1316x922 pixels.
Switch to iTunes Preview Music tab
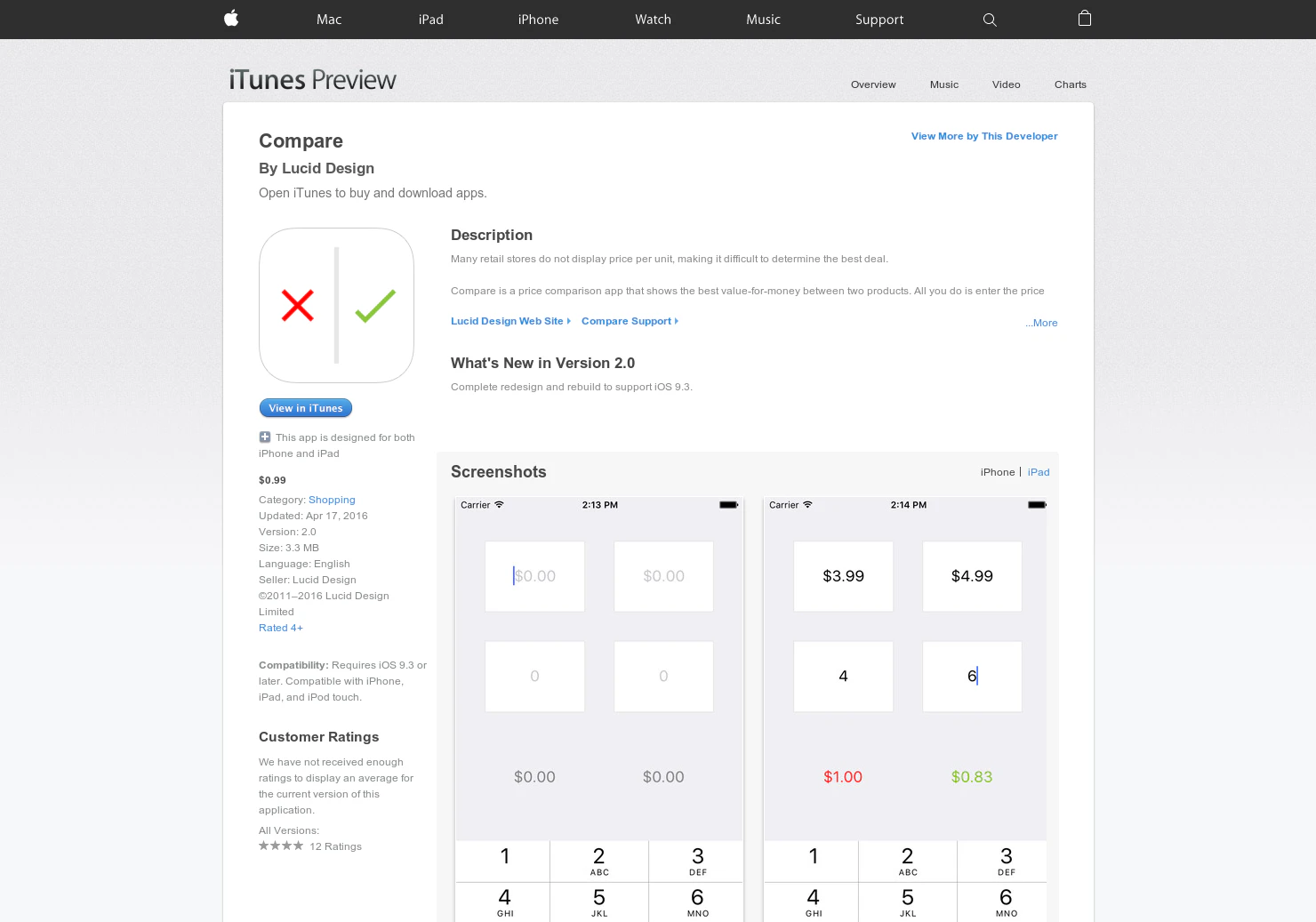tap(944, 84)
